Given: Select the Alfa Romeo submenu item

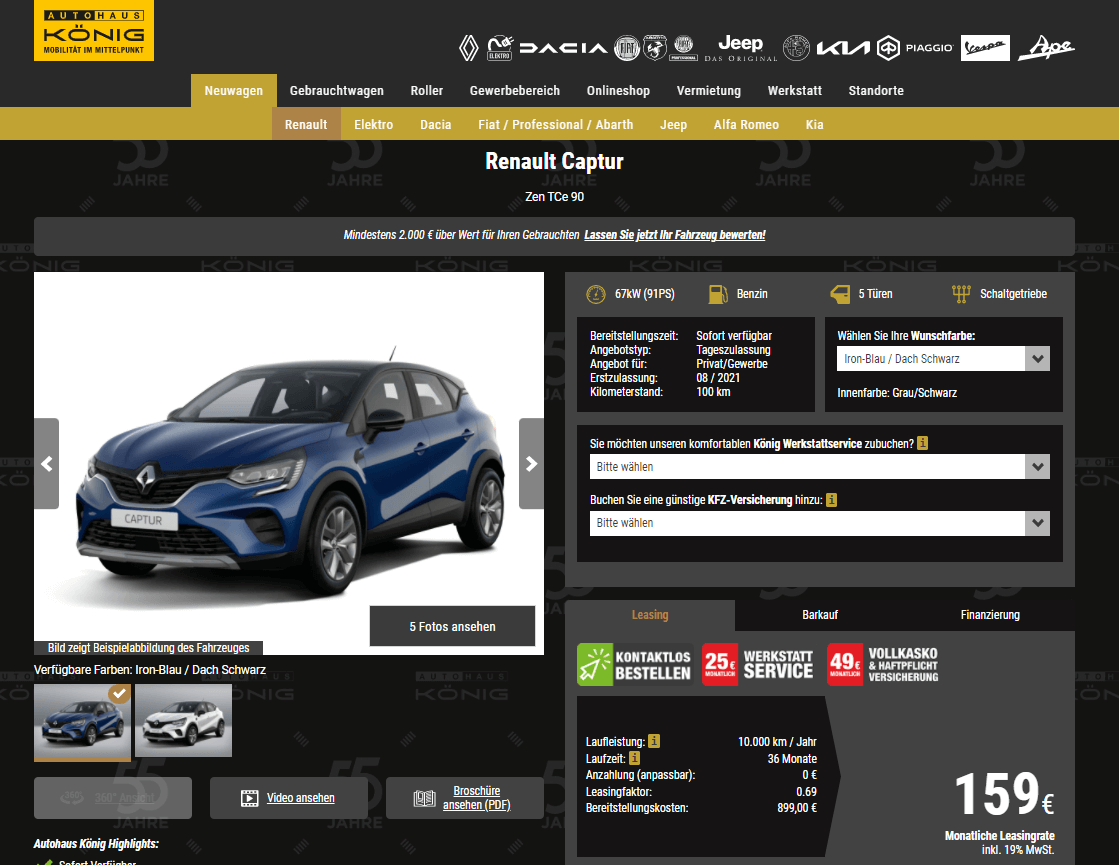Looking at the screenshot, I should click(x=746, y=124).
